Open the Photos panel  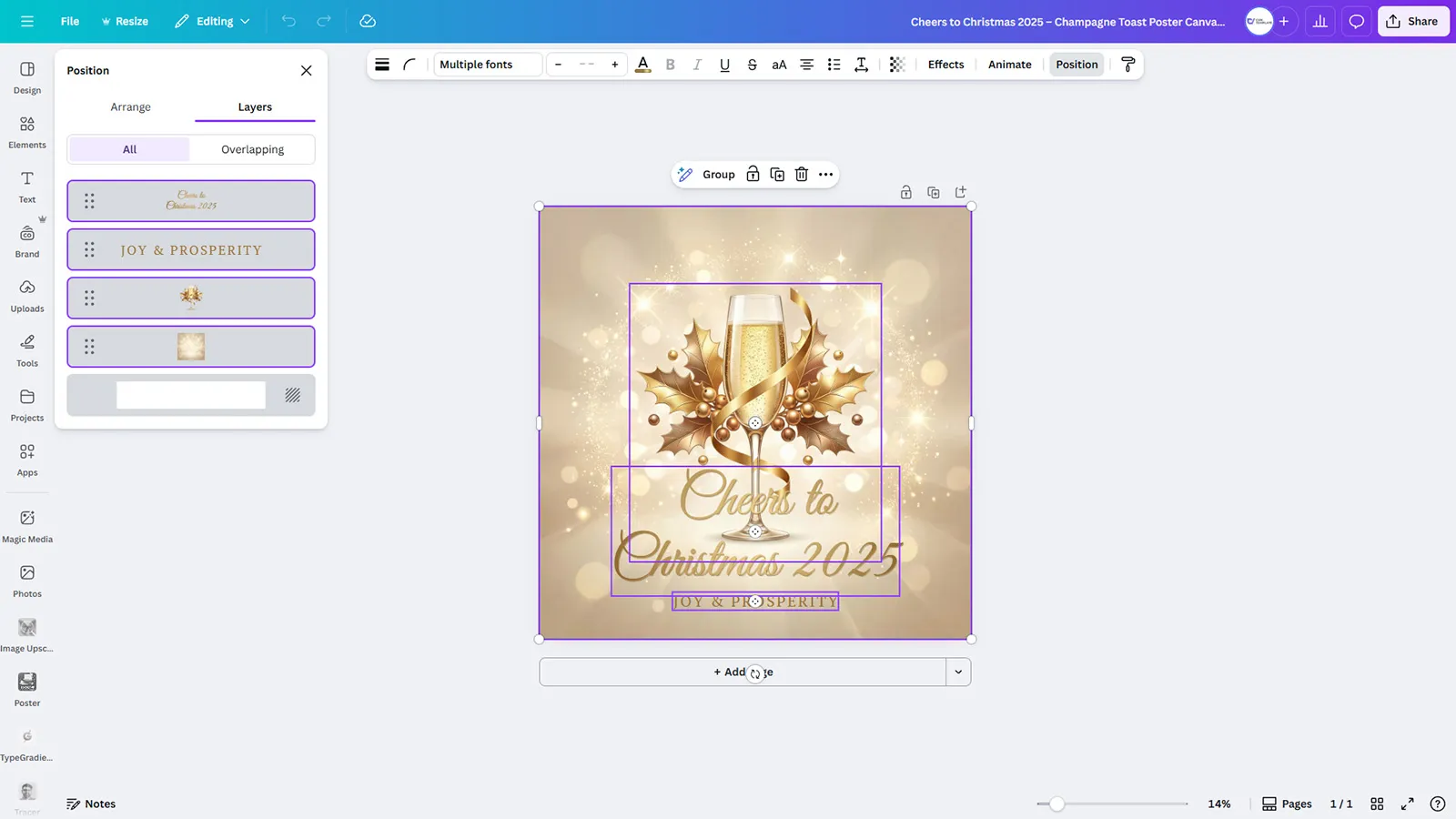26,580
